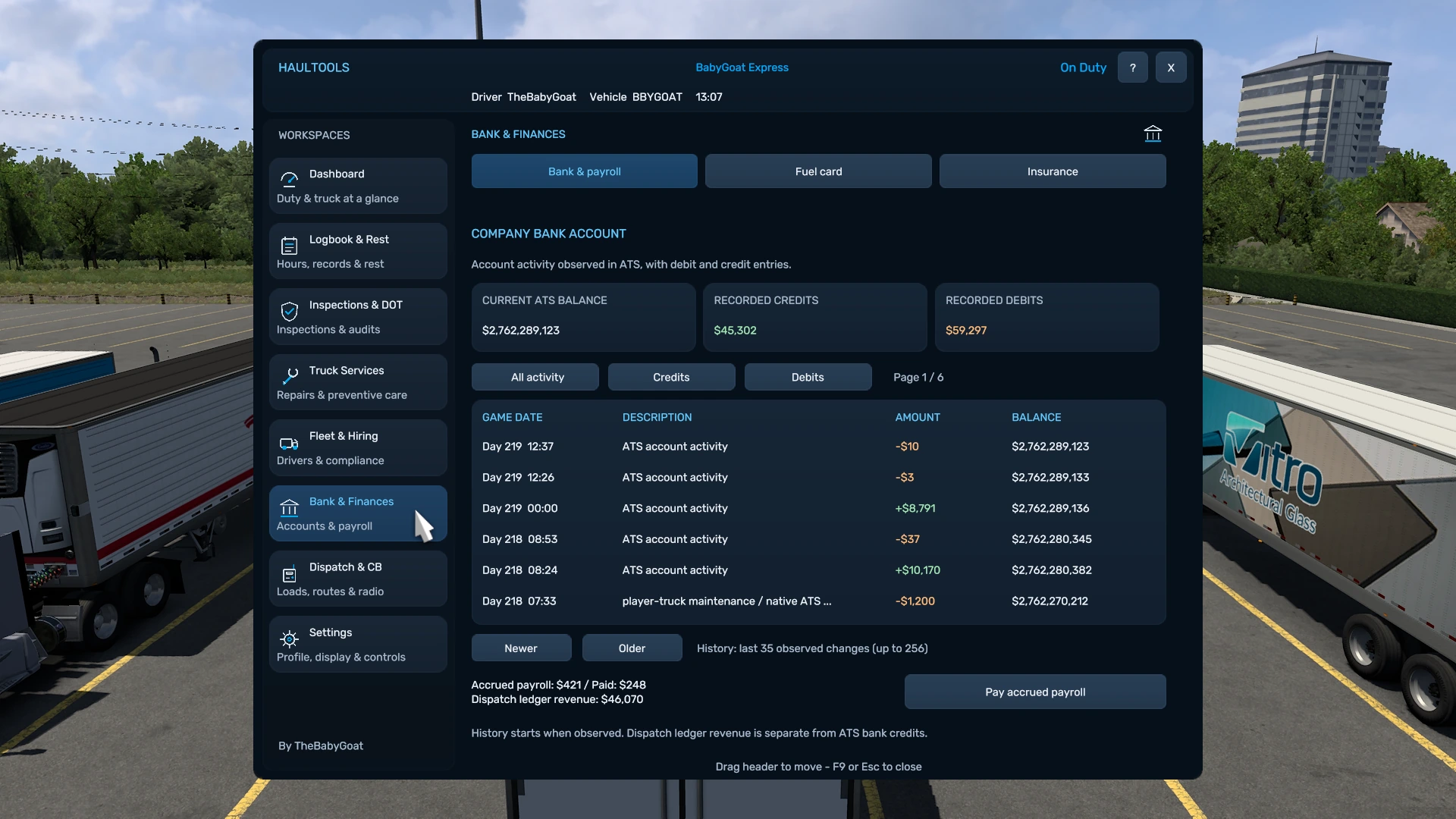Open the Fuel card tab
Viewport: 1456px width, 819px height.
(x=818, y=171)
